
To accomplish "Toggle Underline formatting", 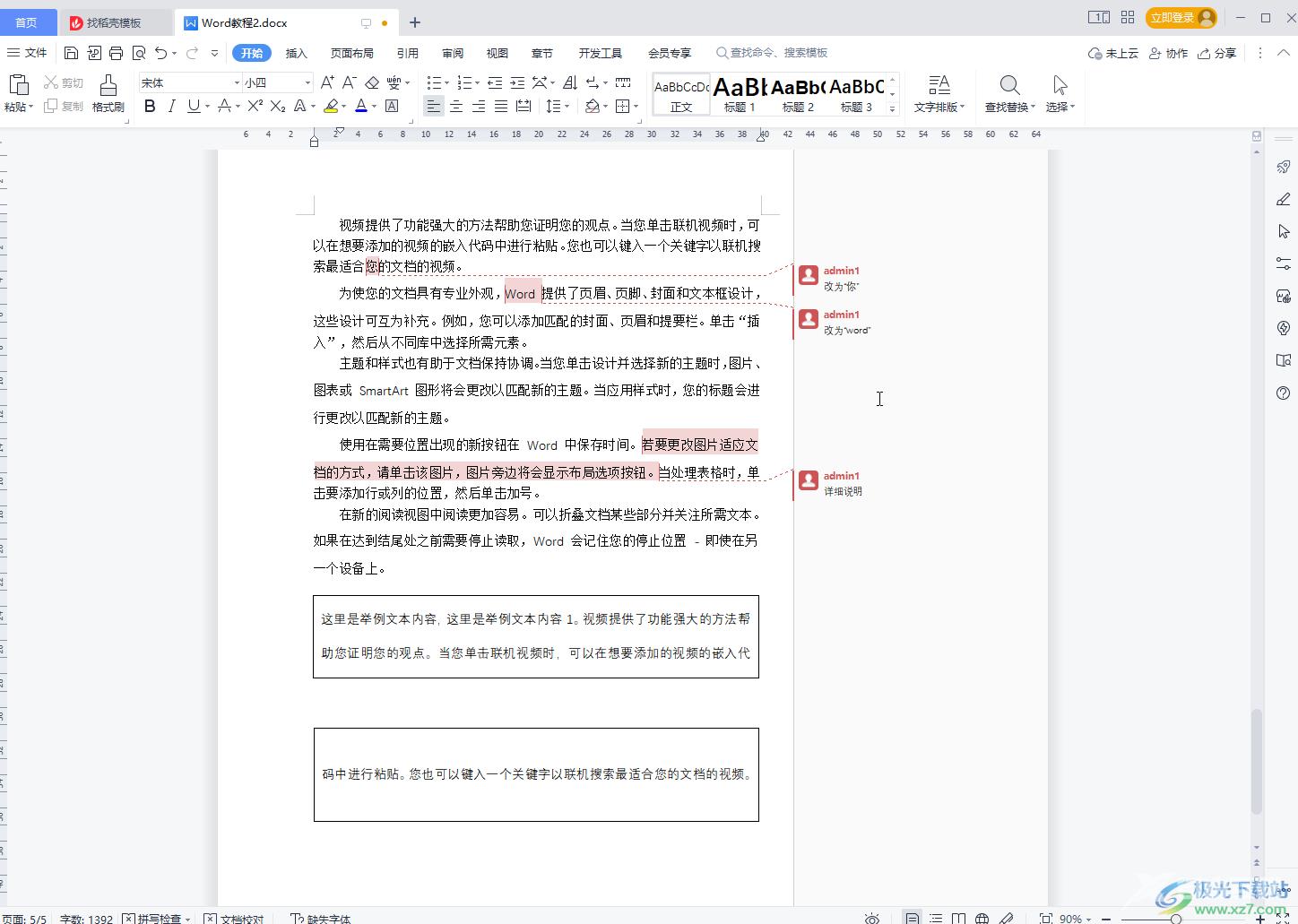I will 194,106.
